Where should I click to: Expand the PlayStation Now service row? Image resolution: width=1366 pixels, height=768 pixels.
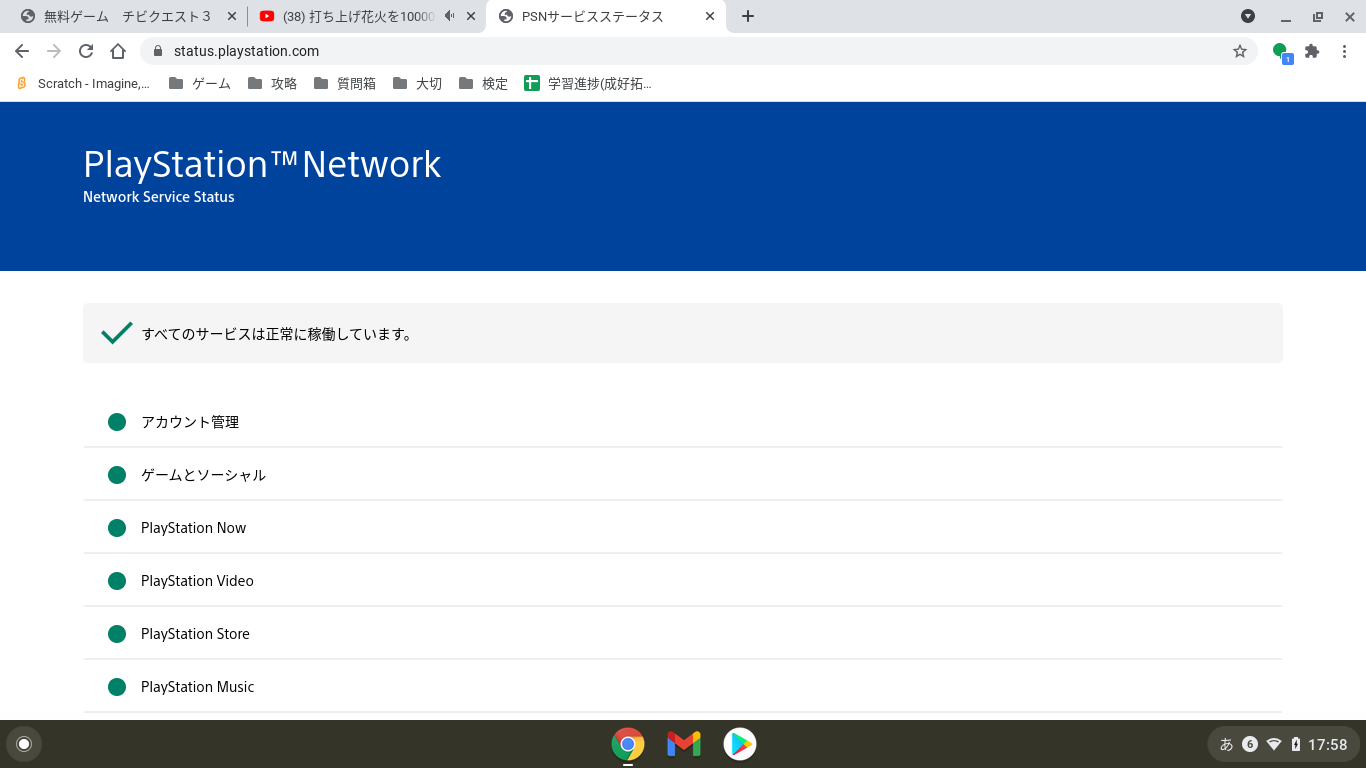click(682, 528)
